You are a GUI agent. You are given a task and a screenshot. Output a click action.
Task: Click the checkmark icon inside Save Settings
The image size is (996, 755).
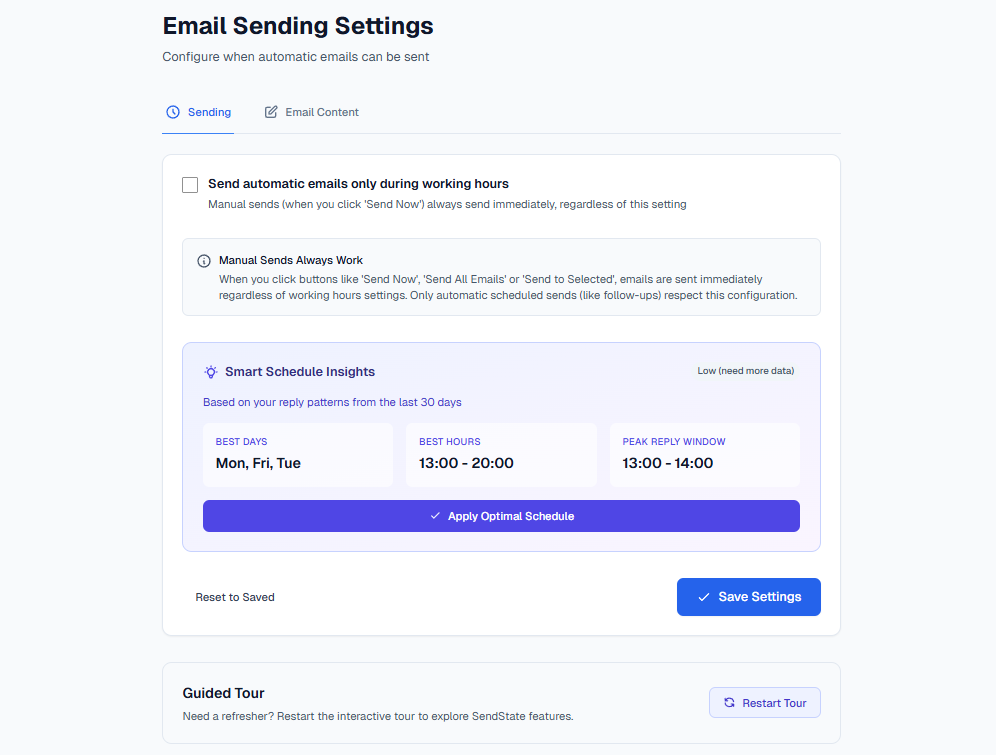701,597
